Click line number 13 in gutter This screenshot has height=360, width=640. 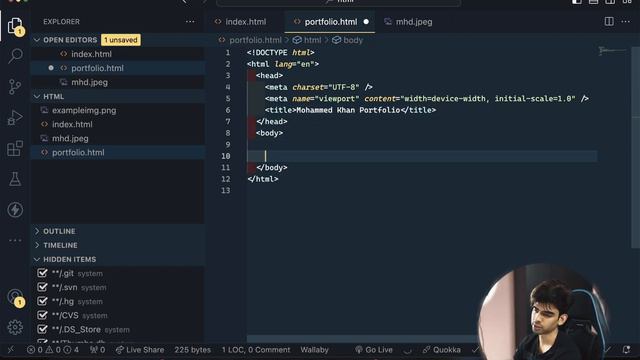pyautogui.click(x=226, y=191)
